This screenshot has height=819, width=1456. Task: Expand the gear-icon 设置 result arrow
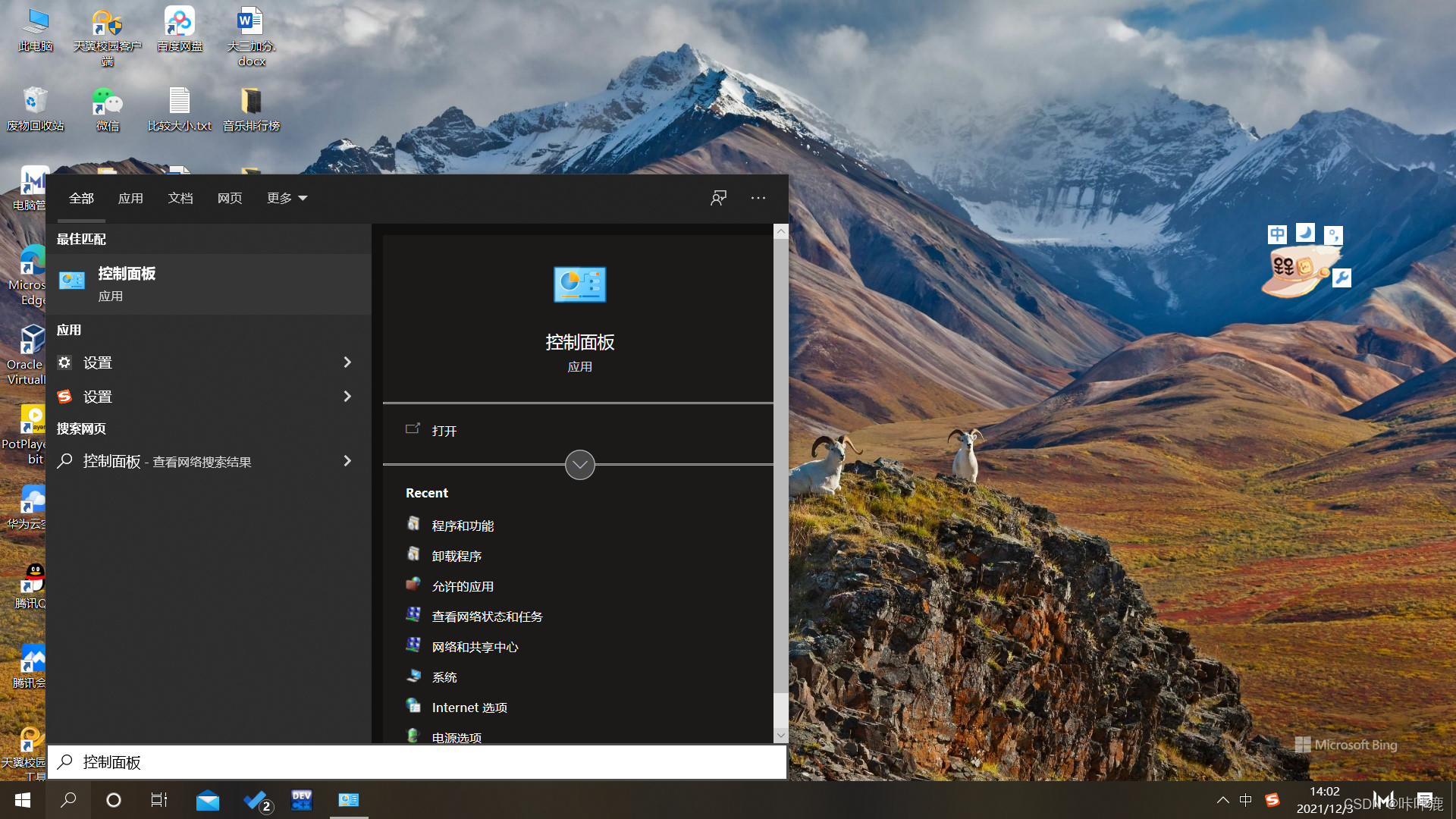[347, 362]
